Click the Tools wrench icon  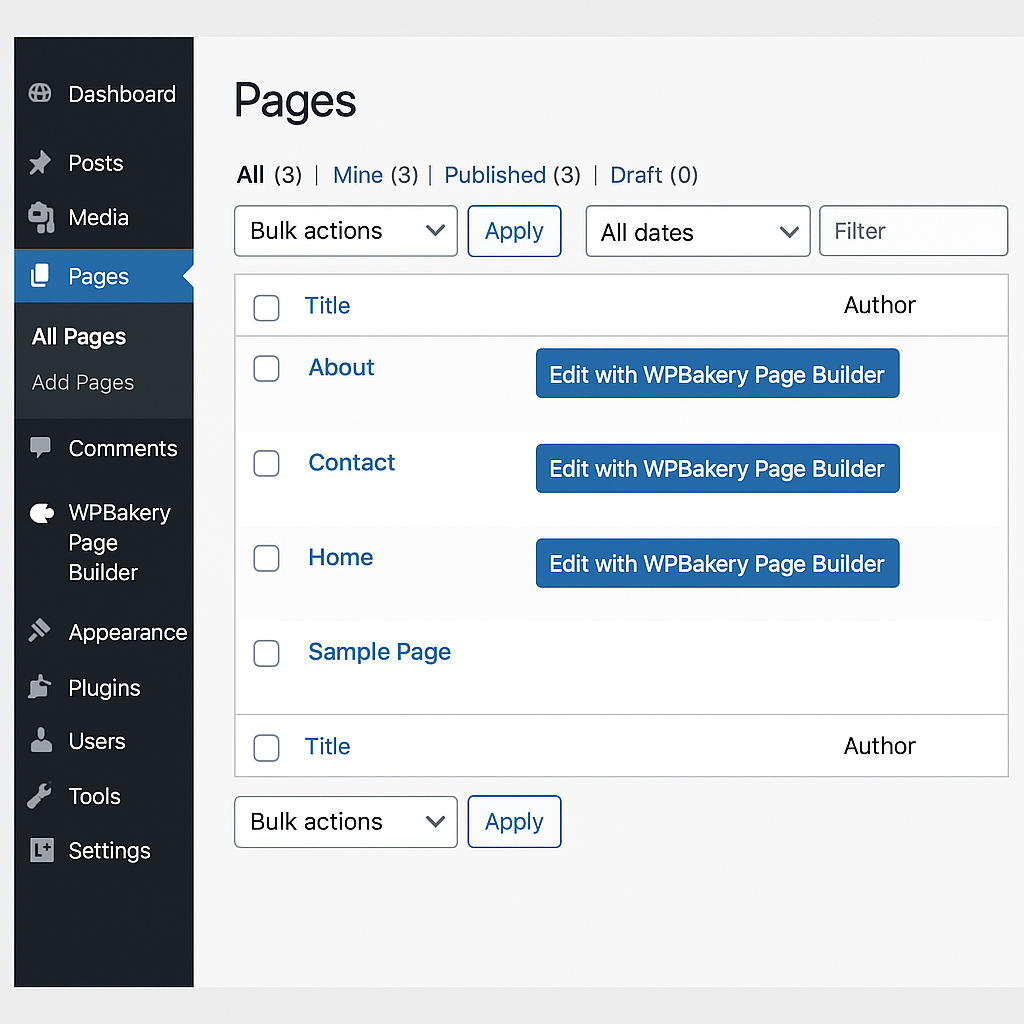tap(39, 795)
